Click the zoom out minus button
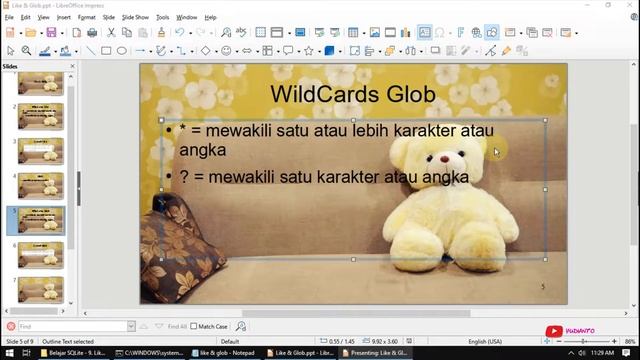Viewport: 640px width, 360px height. pos(559,341)
